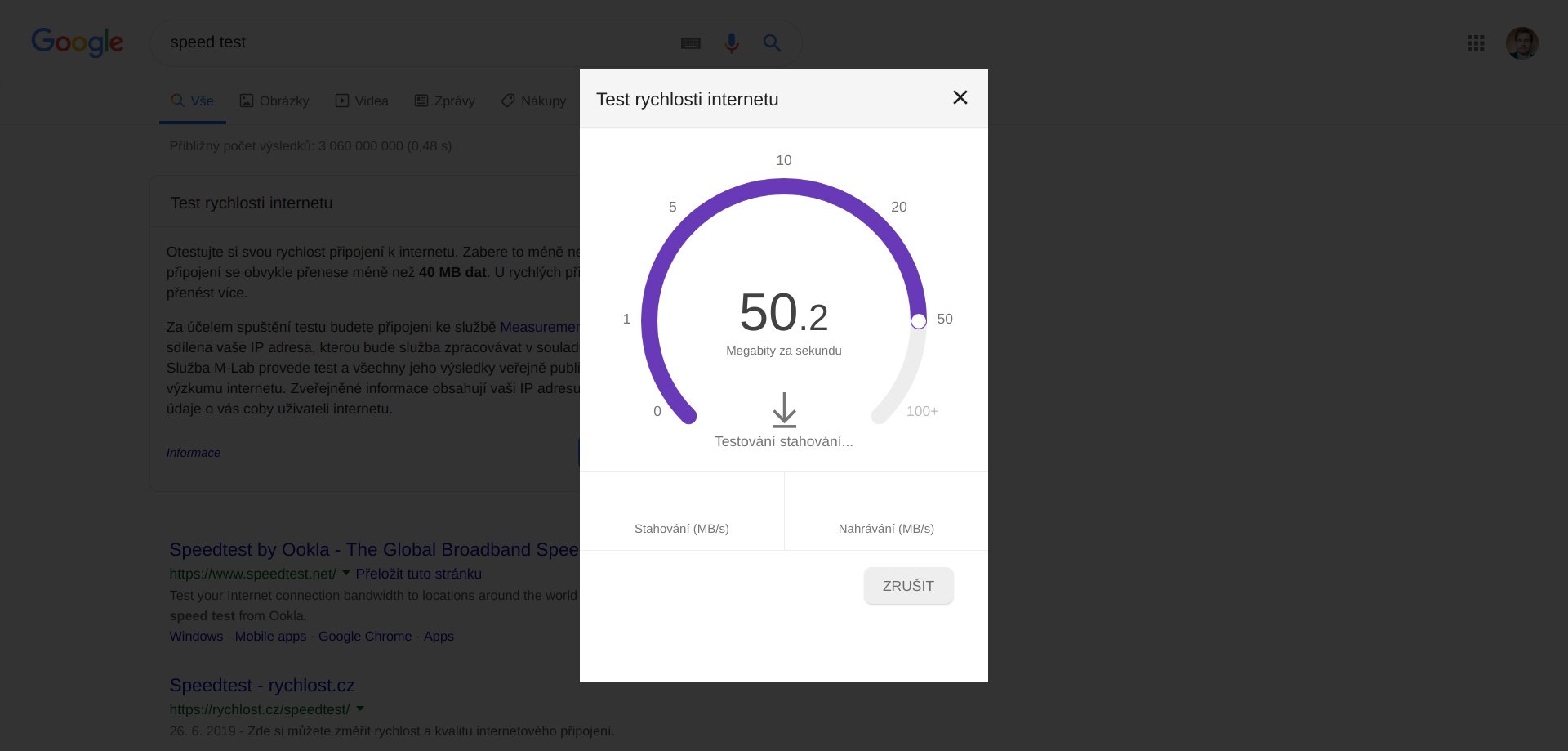Viewport: 1568px width, 751px height.
Task: Switch to the Zprávy tab
Action: (x=445, y=101)
